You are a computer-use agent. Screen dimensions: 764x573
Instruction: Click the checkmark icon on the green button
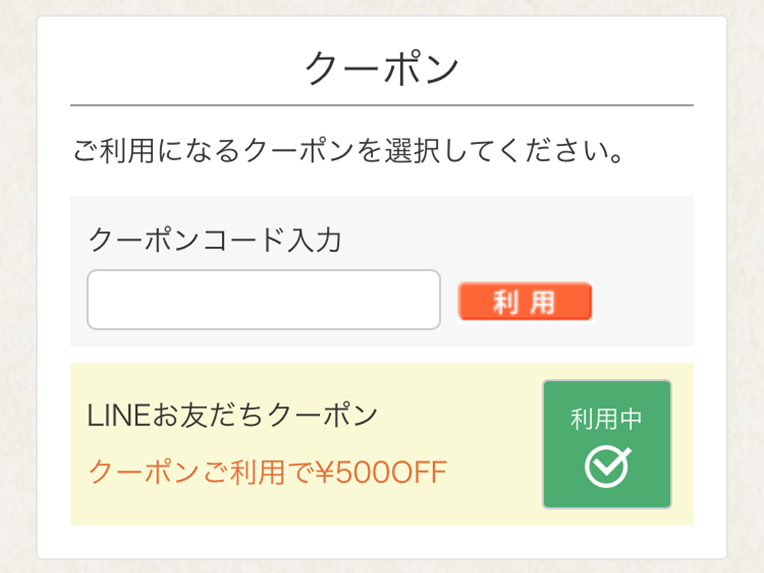607,466
